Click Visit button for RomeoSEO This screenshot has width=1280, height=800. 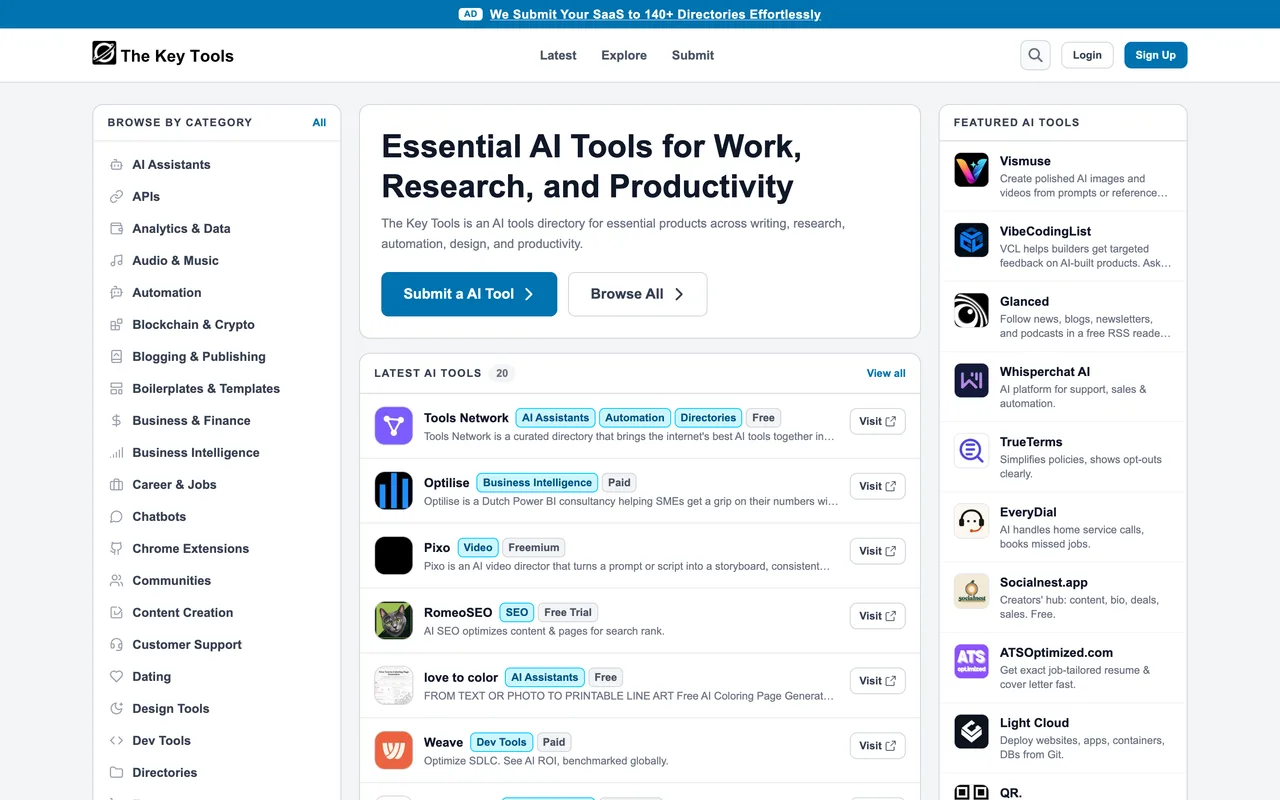click(x=878, y=616)
